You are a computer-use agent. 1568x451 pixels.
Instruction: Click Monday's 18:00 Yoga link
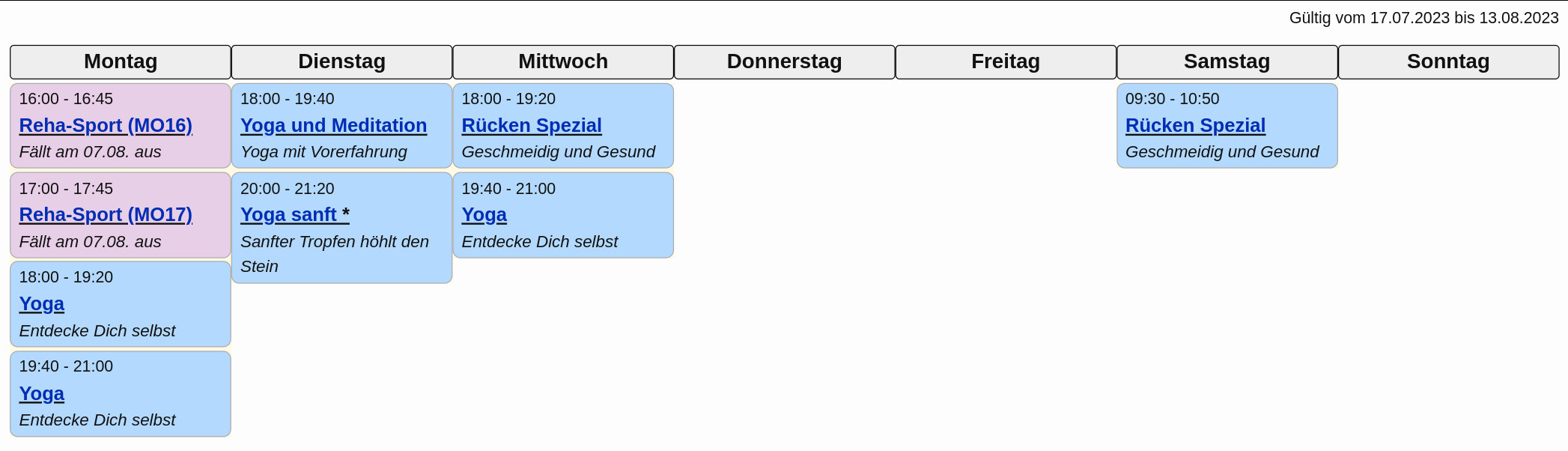[x=42, y=303]
